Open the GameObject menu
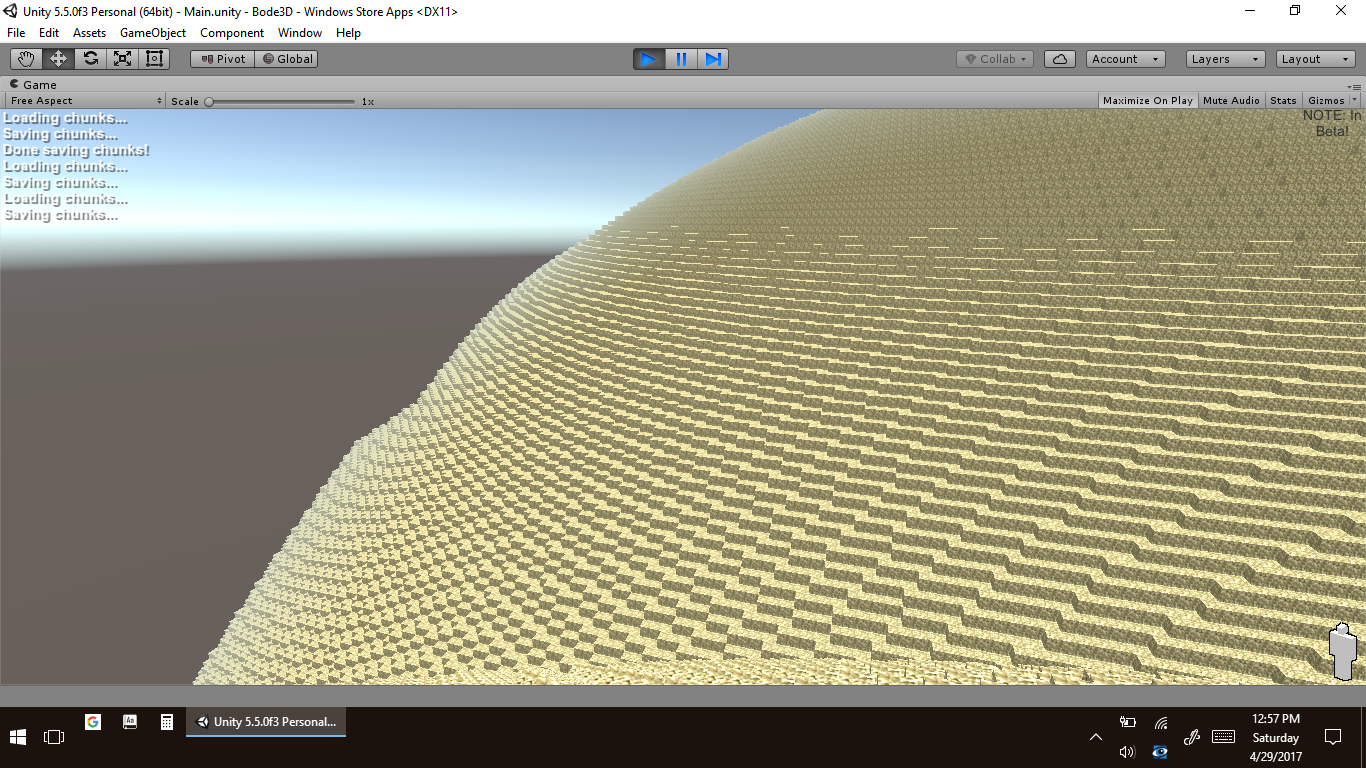Screen dimensions: 1366x768 point(153,33)
